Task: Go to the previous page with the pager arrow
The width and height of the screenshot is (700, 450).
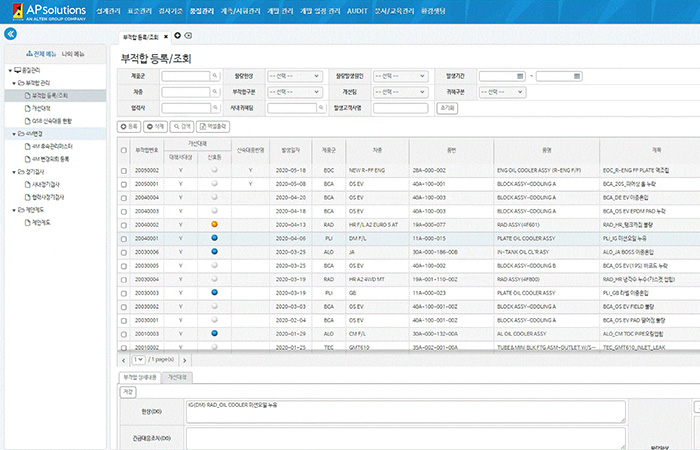Action: [124, 360]
